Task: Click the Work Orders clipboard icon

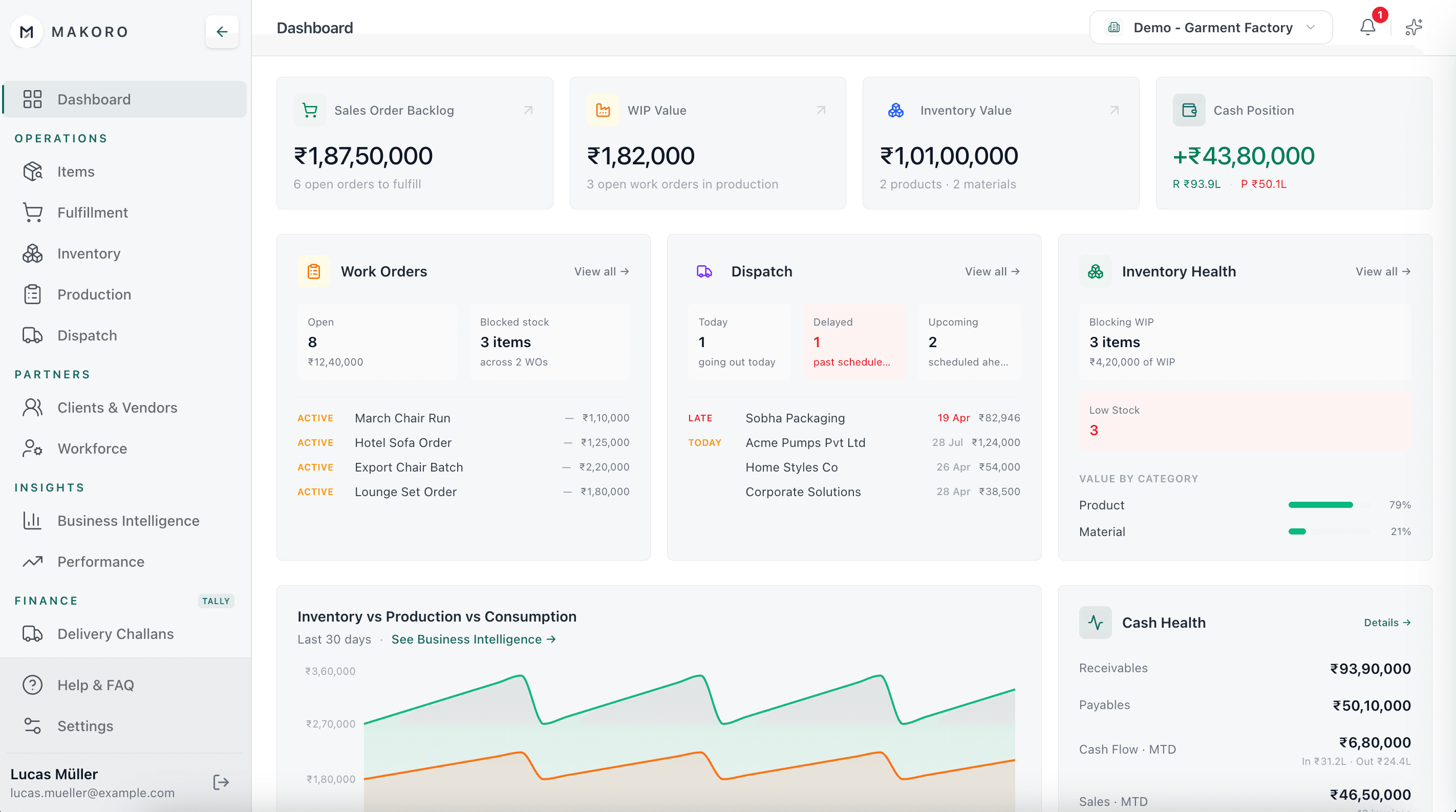Action: click(314, 272)
